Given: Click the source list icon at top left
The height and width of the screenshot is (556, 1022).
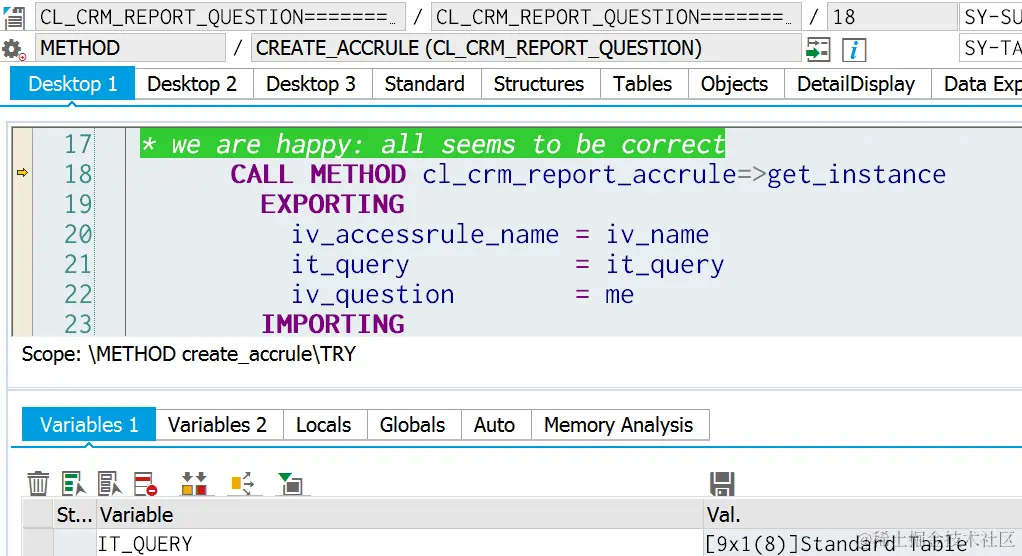Looking at the screenshot, I should tap(13, 17).
